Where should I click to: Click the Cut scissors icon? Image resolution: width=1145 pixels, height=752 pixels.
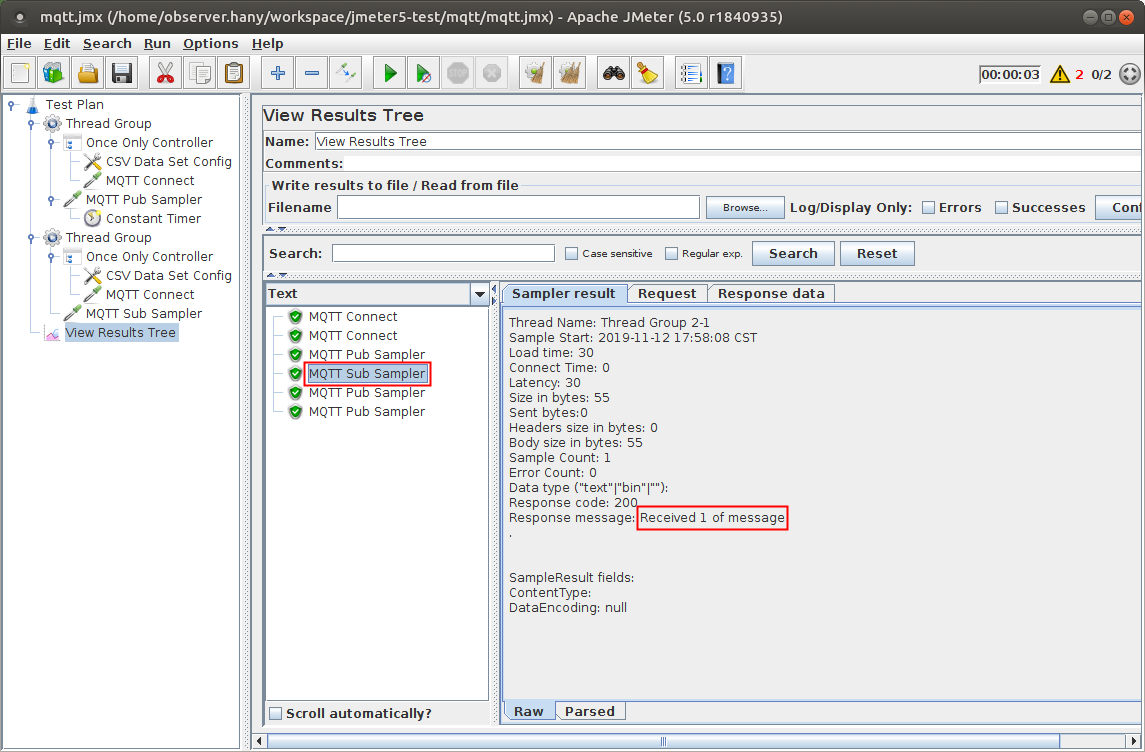pos(166,73)
